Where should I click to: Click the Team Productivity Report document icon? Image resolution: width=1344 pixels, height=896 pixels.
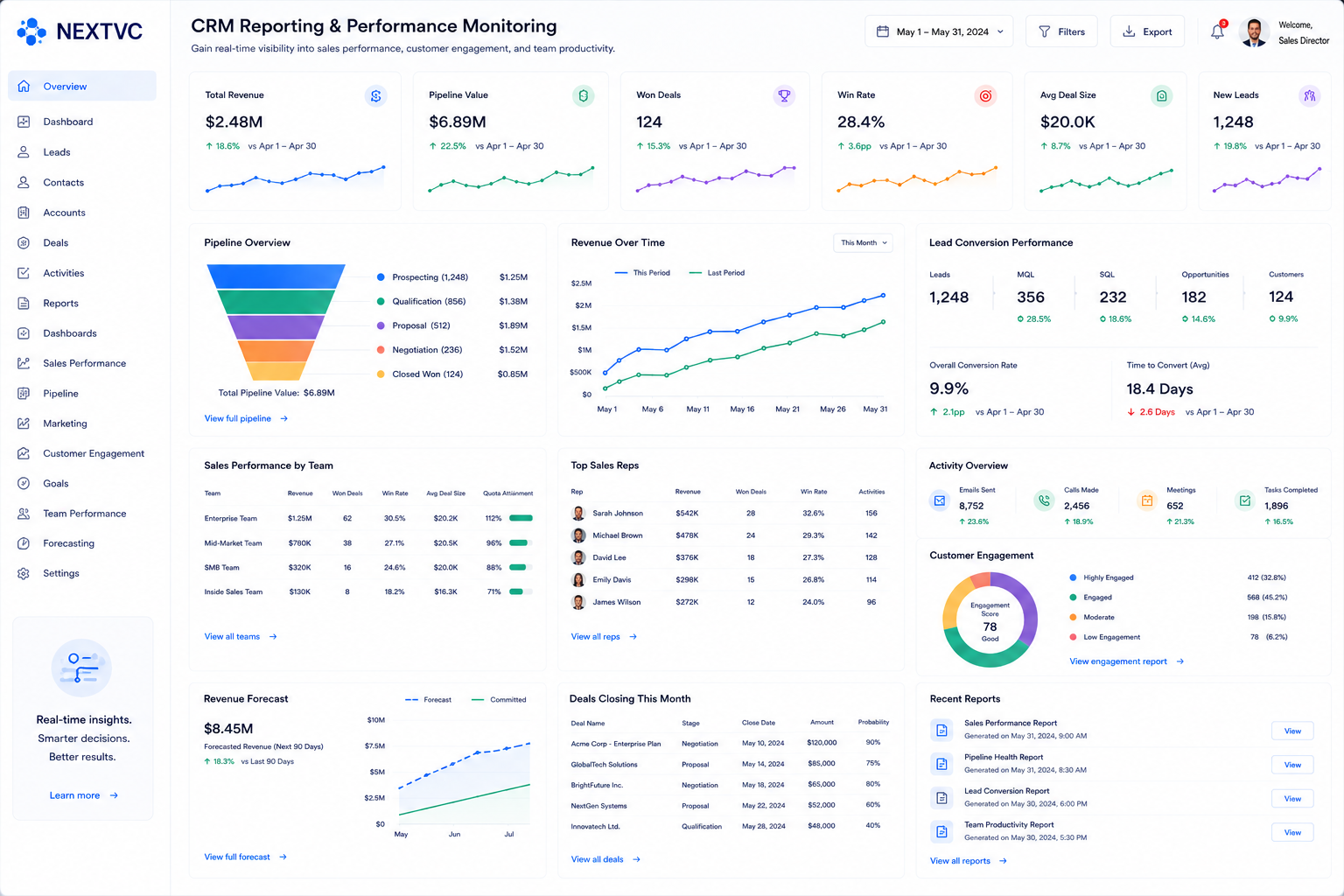click(942, 832)
